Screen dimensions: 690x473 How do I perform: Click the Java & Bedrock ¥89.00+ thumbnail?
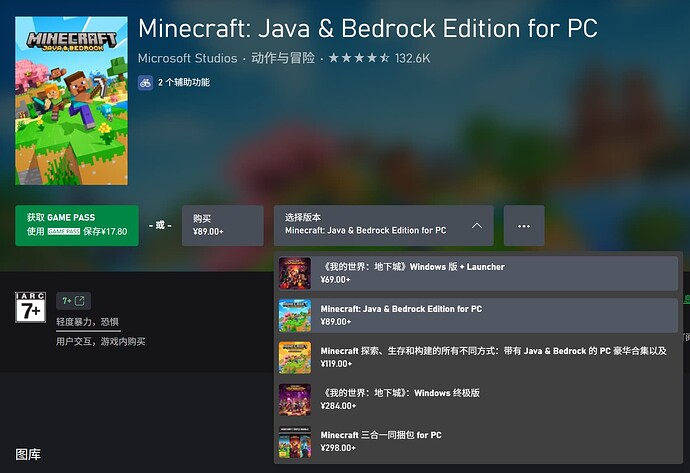click(295, 315)
